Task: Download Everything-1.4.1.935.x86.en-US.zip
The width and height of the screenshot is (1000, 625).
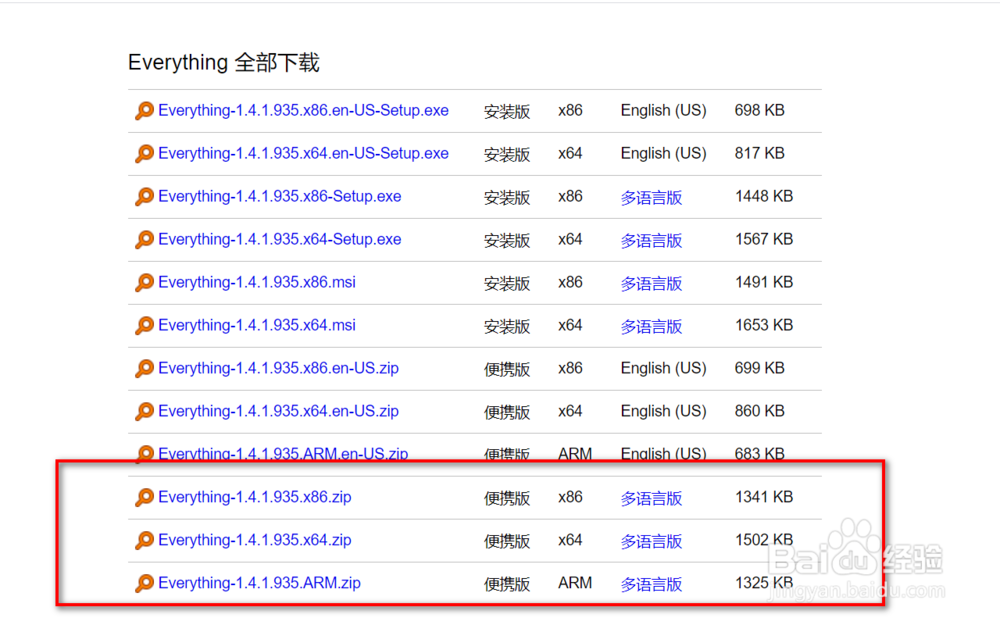Action: [278, 368]
